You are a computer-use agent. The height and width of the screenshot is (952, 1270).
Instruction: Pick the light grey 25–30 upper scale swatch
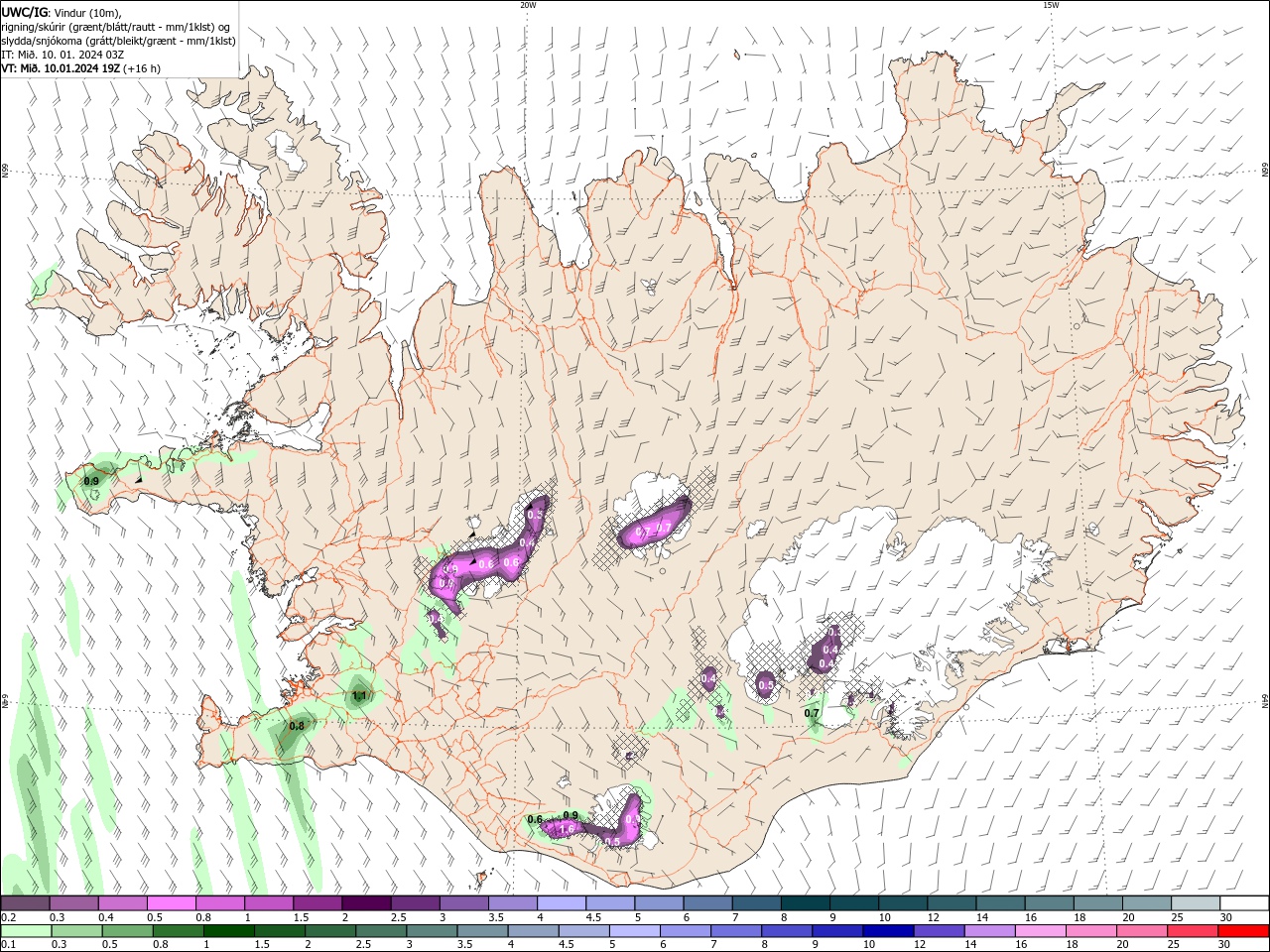pos(1196,902)
